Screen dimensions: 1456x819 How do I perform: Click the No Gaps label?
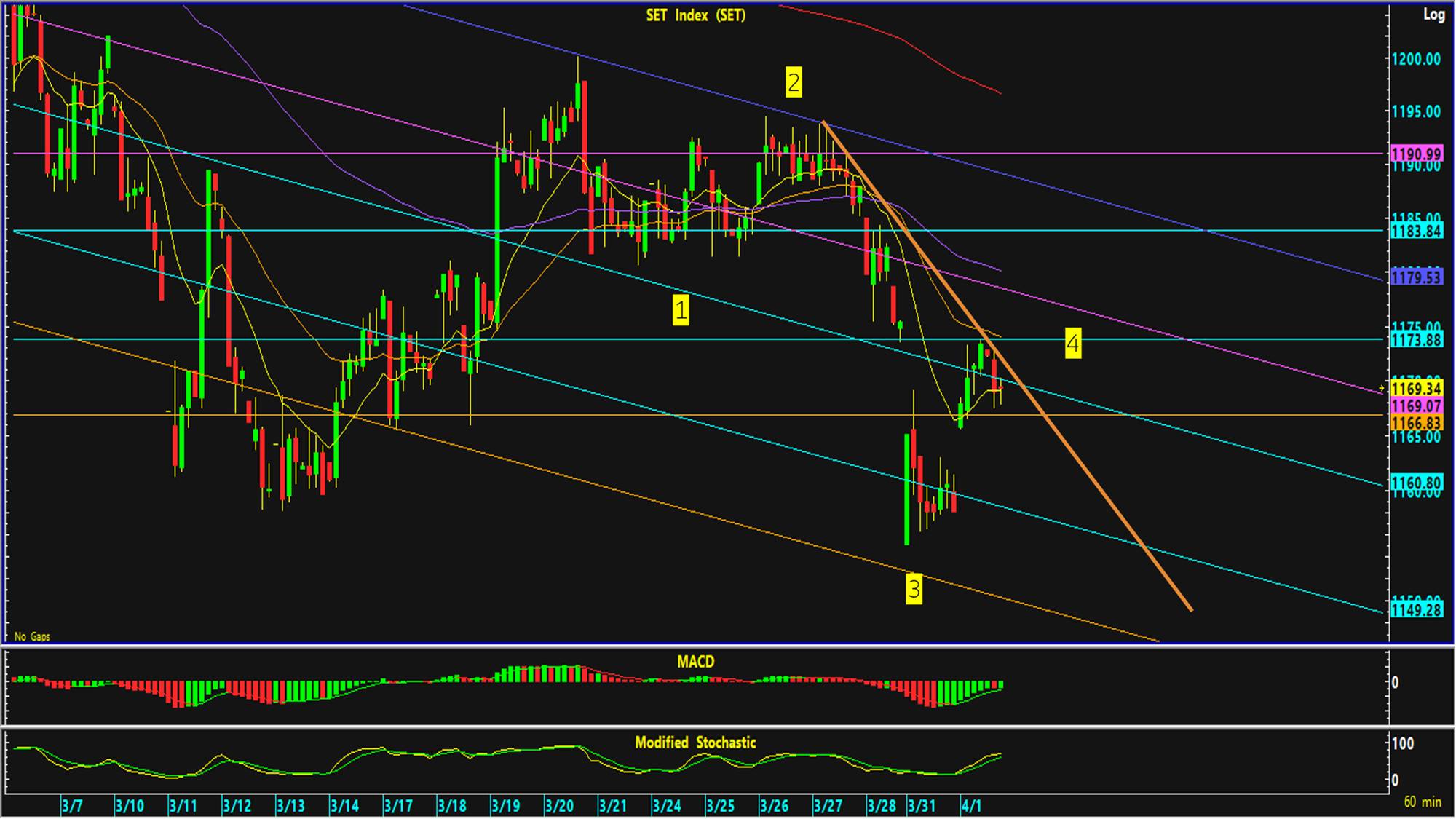(x=32, y=636)
